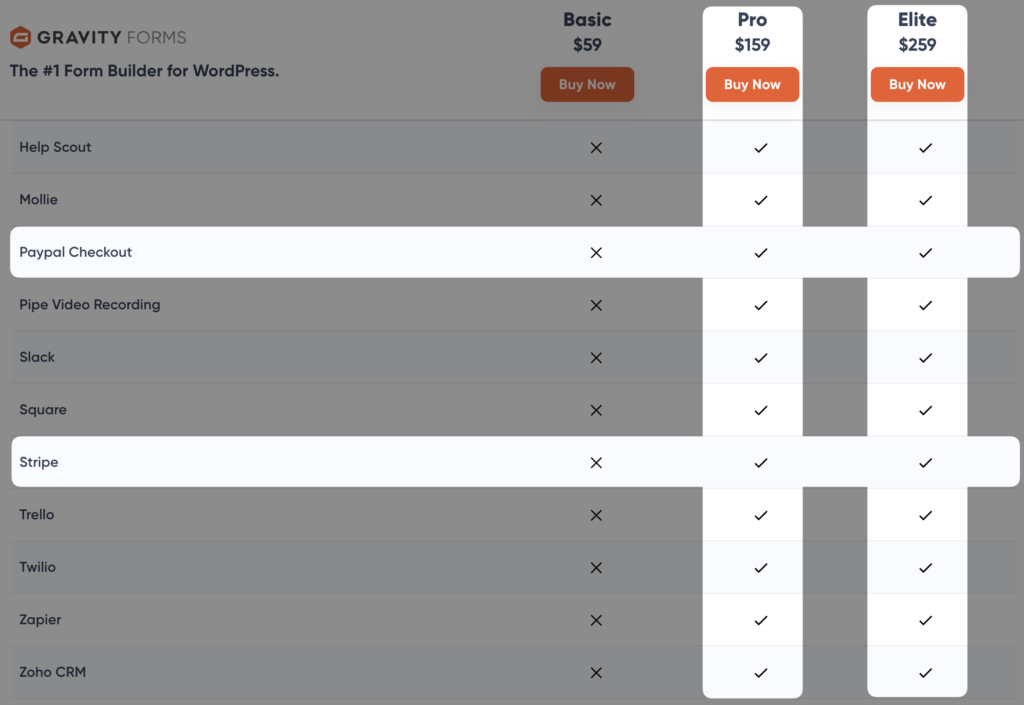Click the Elite checkmark for Zoho CRM

(x=925, y=673)
